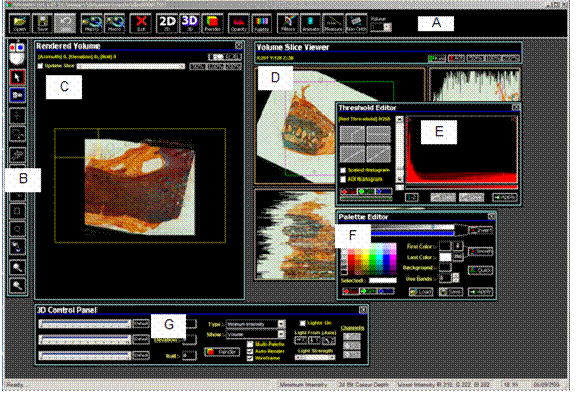The image size is (578, 414).
Task: Open the Filters icon in toolbar
Action: [288, 23]
